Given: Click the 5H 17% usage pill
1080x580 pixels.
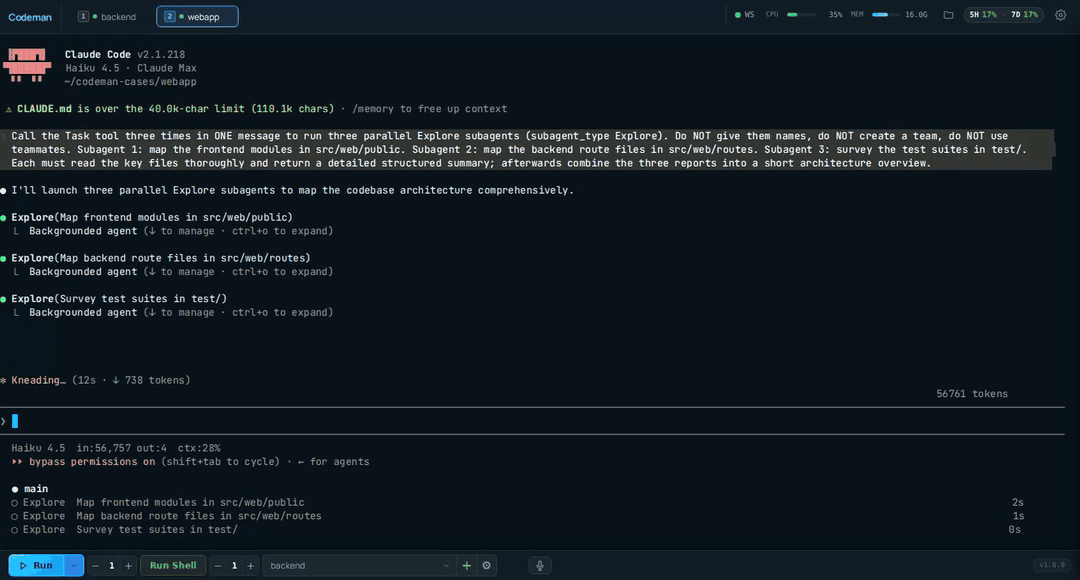Looking at the screenshot, I should 983,14.
